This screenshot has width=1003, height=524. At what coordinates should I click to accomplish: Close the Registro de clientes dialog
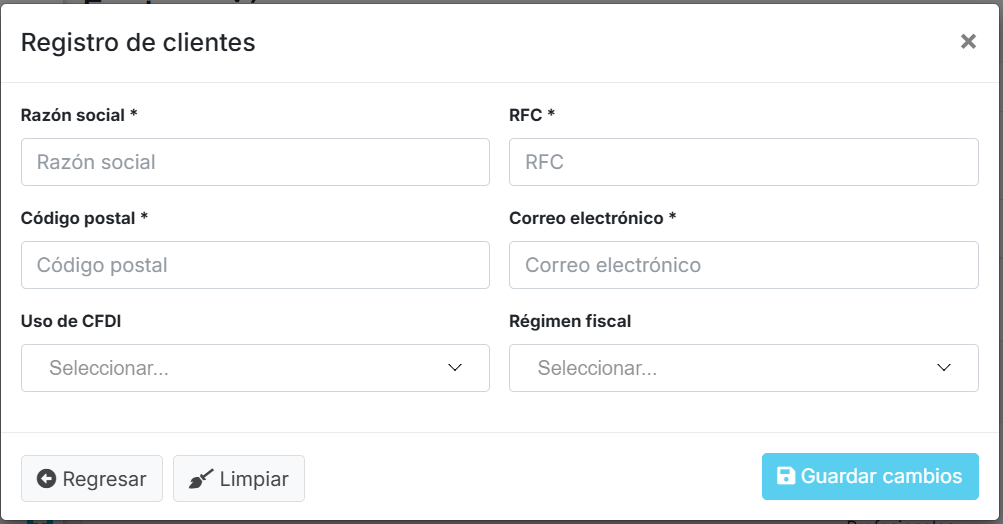[x=968, y=42]
